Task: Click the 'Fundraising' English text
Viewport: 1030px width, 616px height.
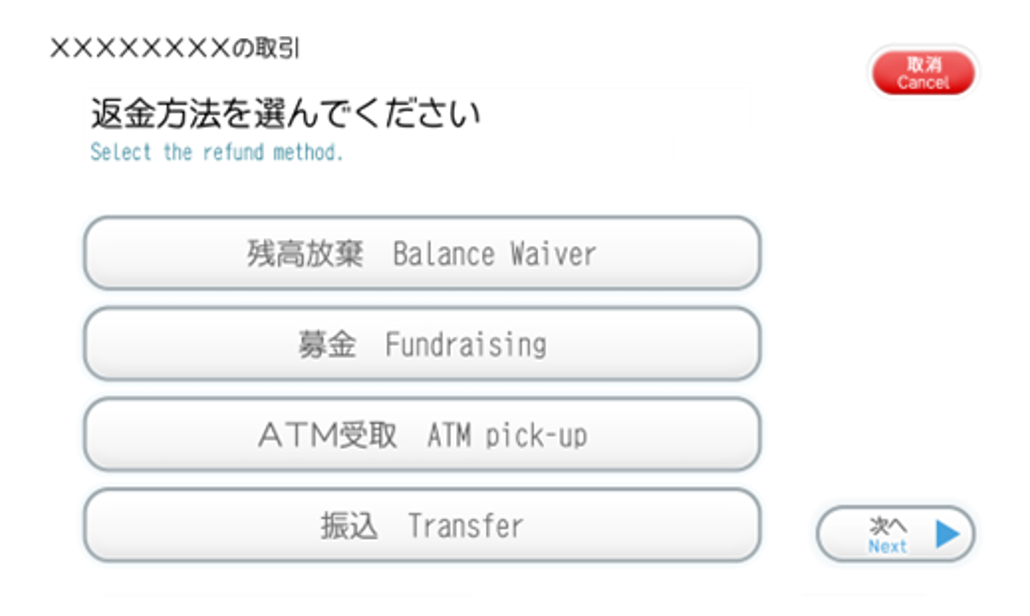Action: coord(466,345)
